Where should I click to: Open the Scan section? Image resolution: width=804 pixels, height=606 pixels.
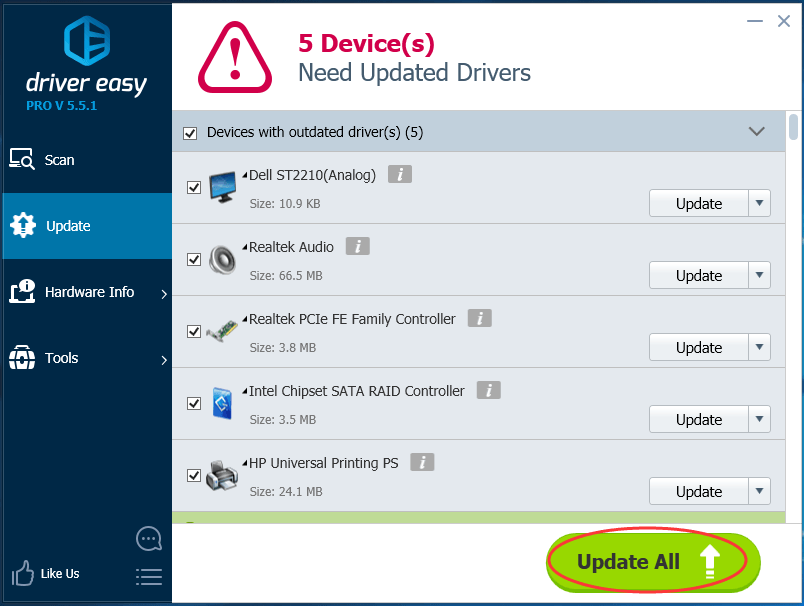87,160
